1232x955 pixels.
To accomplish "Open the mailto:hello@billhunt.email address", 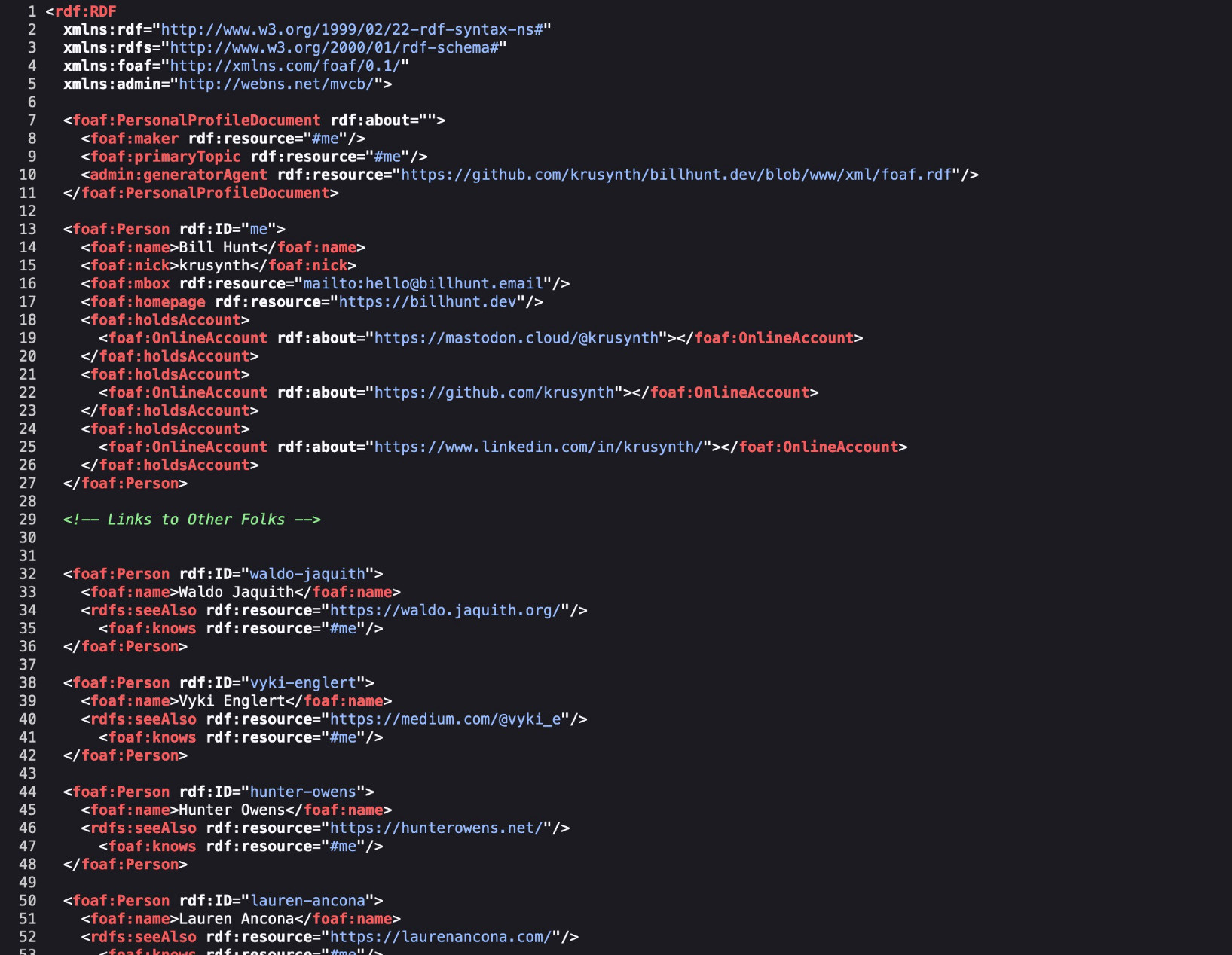I will [x=423, y=284].
